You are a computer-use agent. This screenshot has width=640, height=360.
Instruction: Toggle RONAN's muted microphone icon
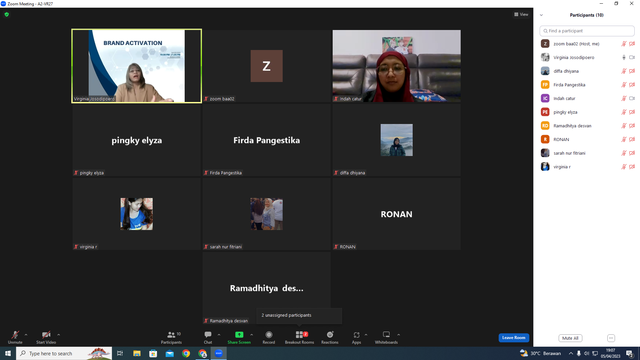pos(624,139)
